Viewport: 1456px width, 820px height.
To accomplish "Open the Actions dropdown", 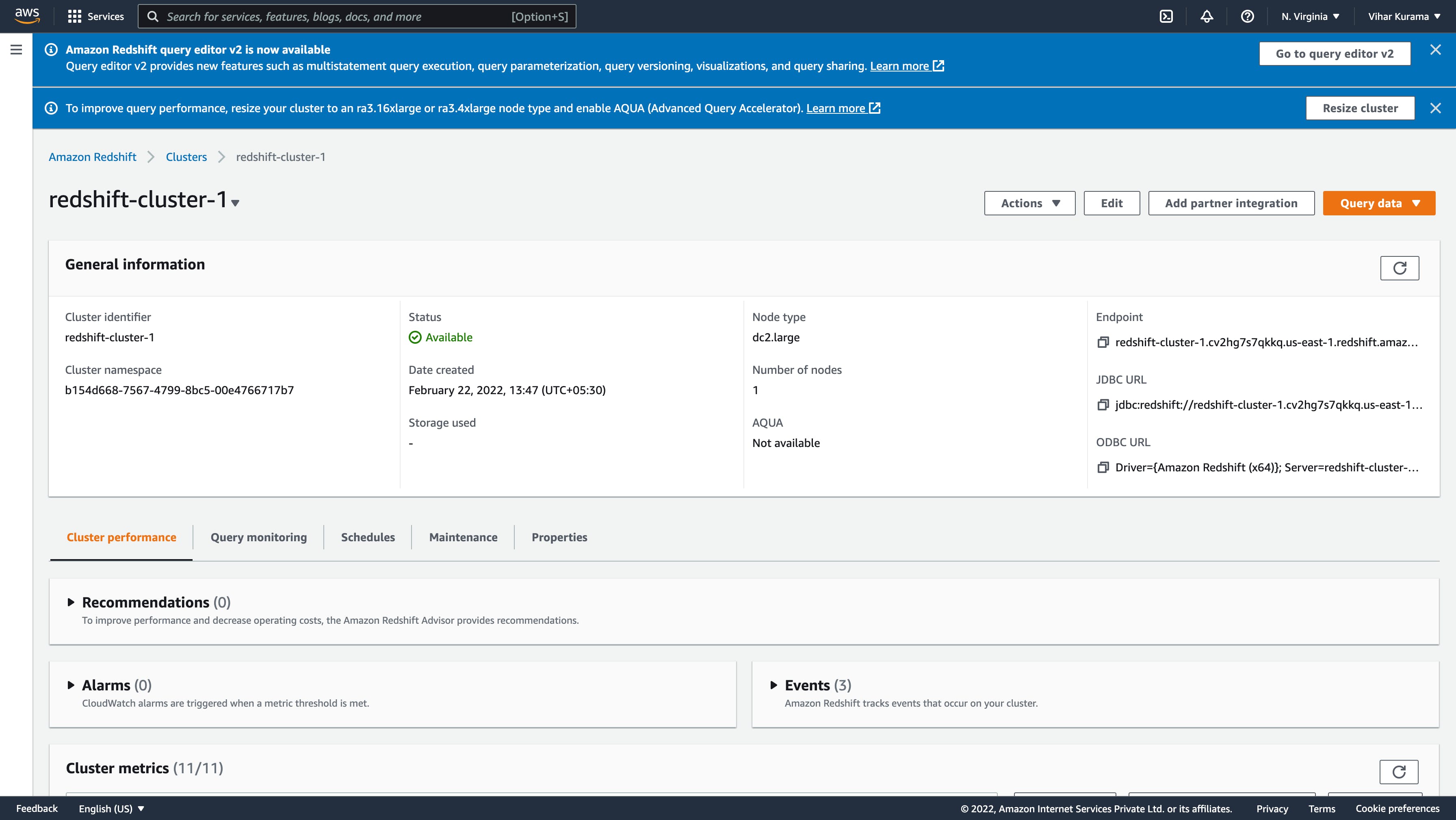I will [x=1029, y=203].
